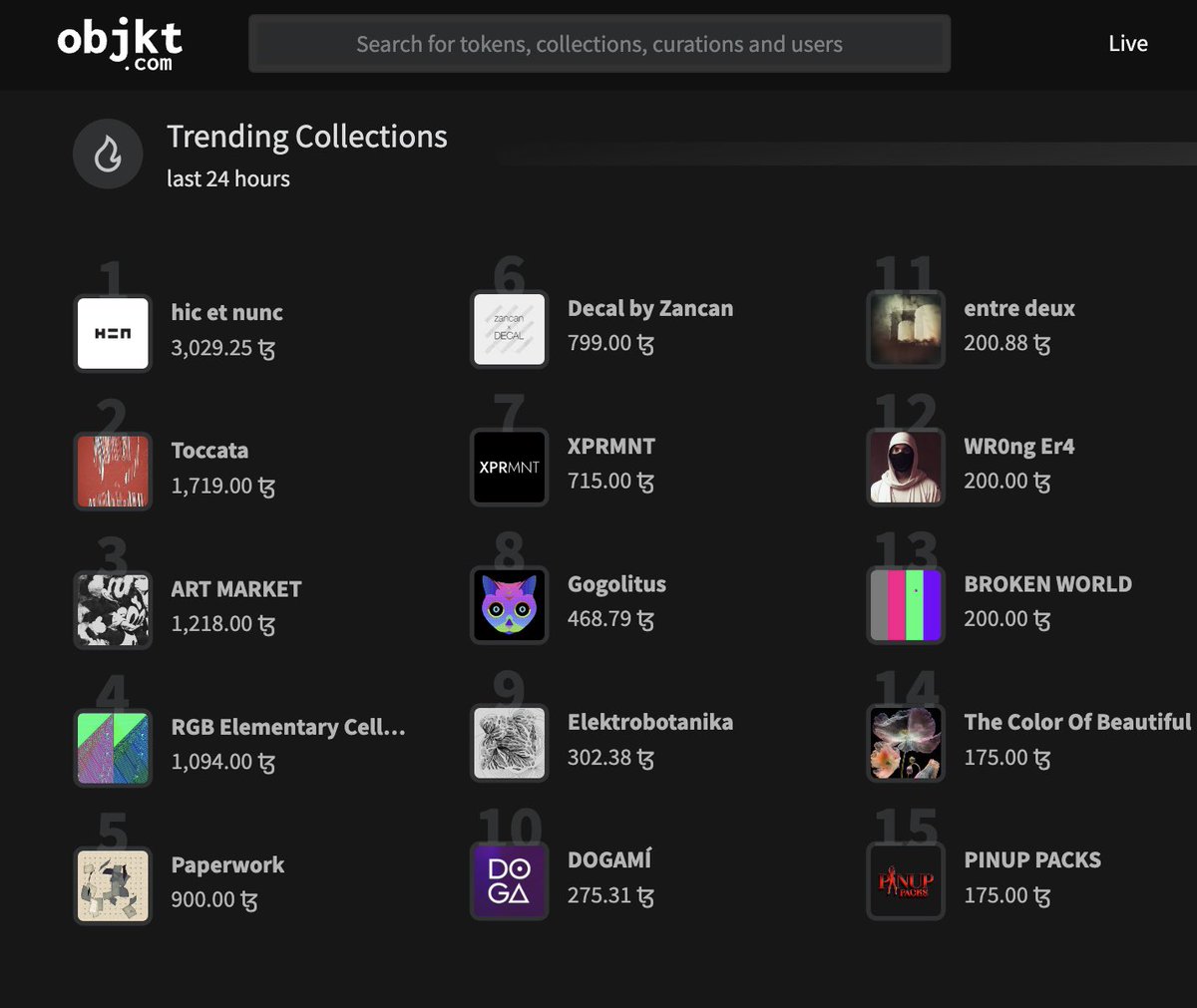Open the BROKEN WORLD color bars thumbnail
This screenshot has height=1008, width=1197.
[906, 604]
